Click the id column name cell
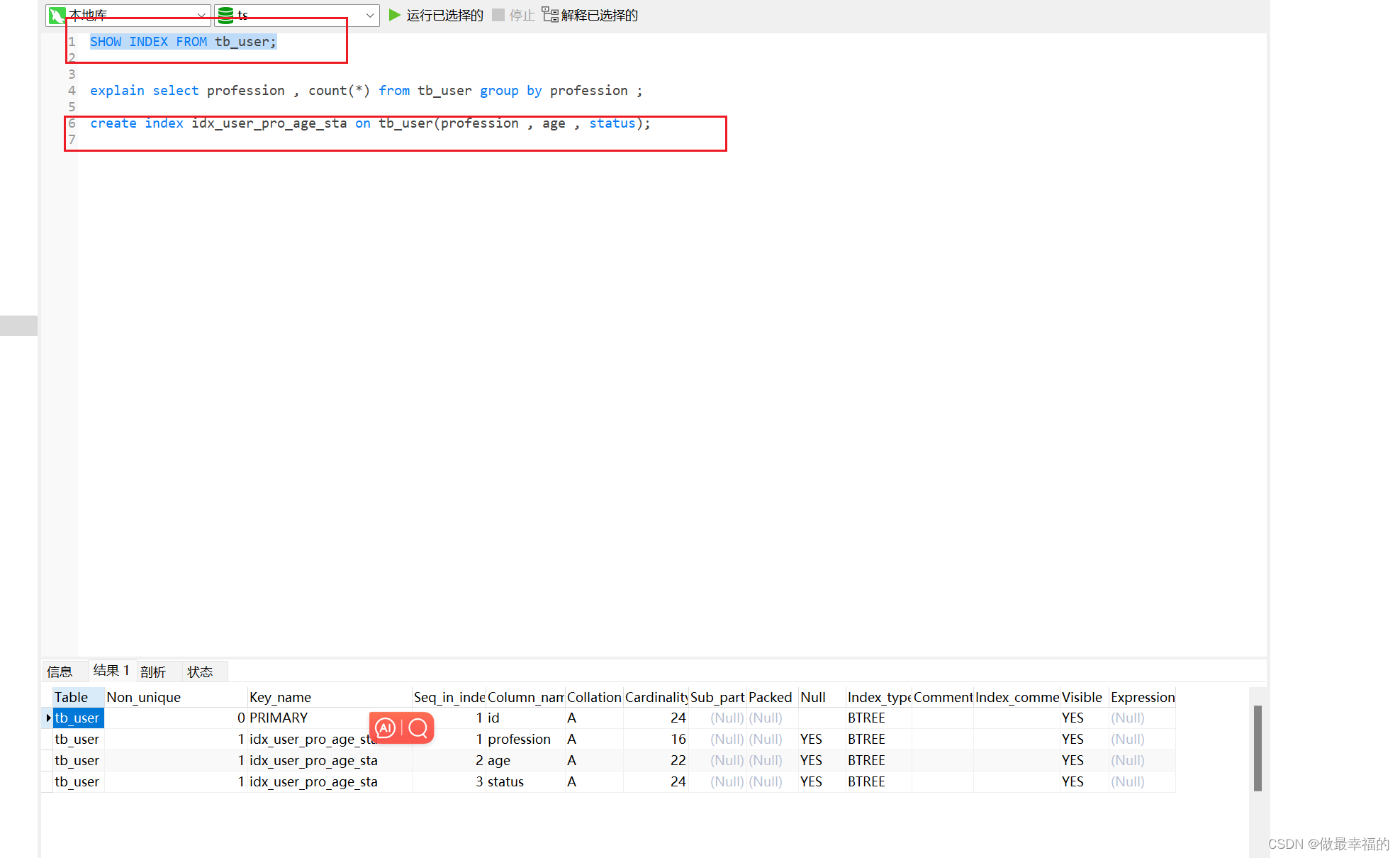 pyautogui.click(x=525, y=718)
